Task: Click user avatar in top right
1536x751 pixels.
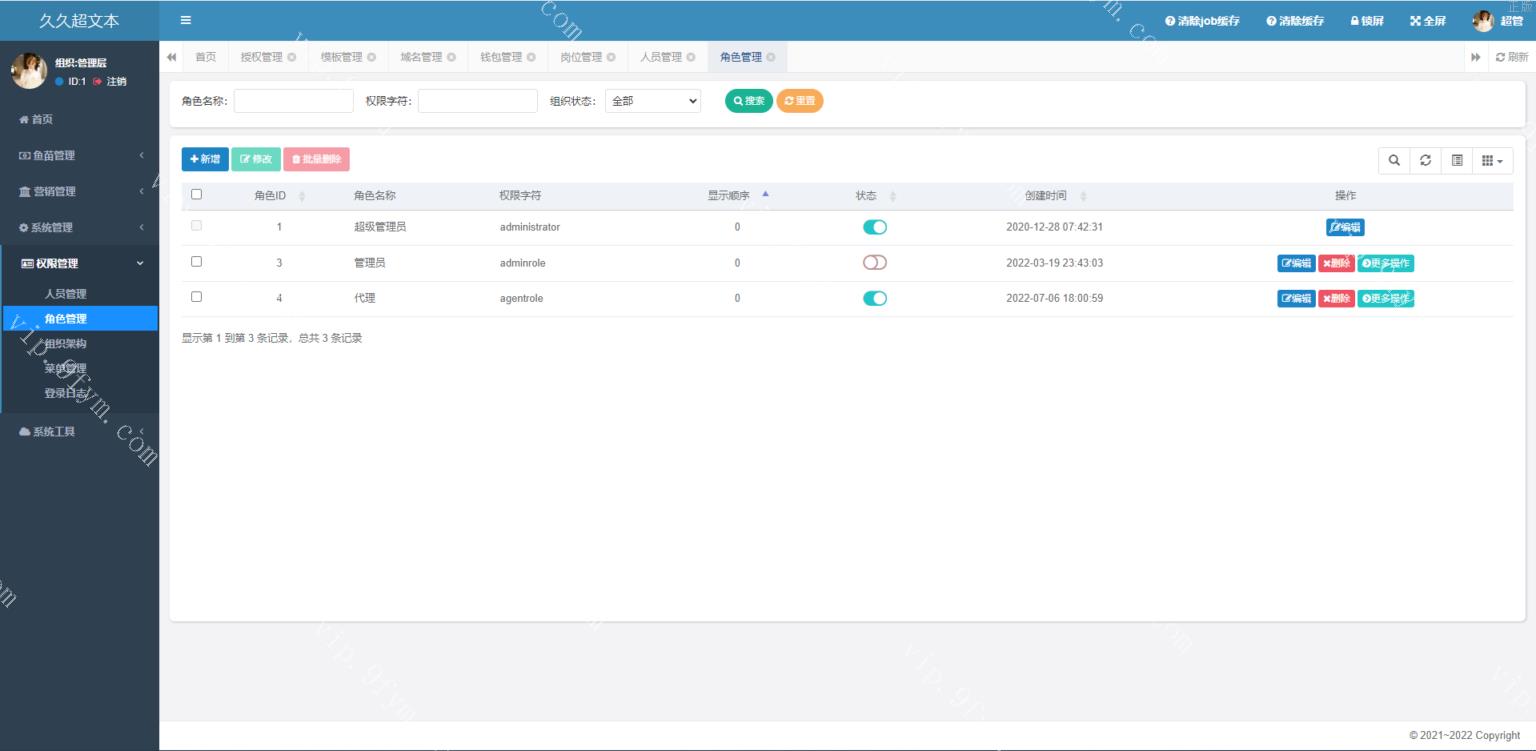Action: [x=1483, y=21]
